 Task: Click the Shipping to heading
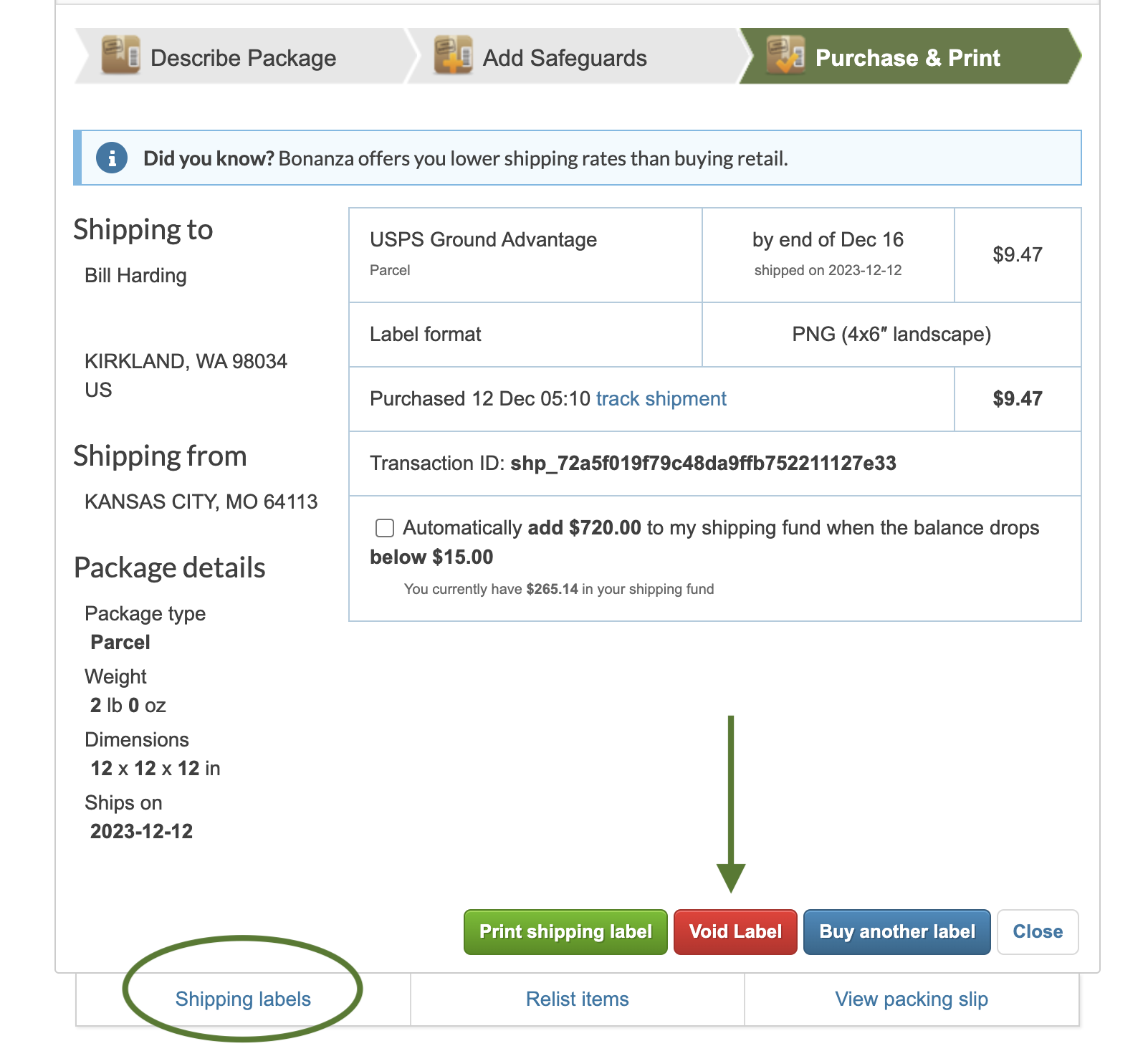tap(143, 230)
